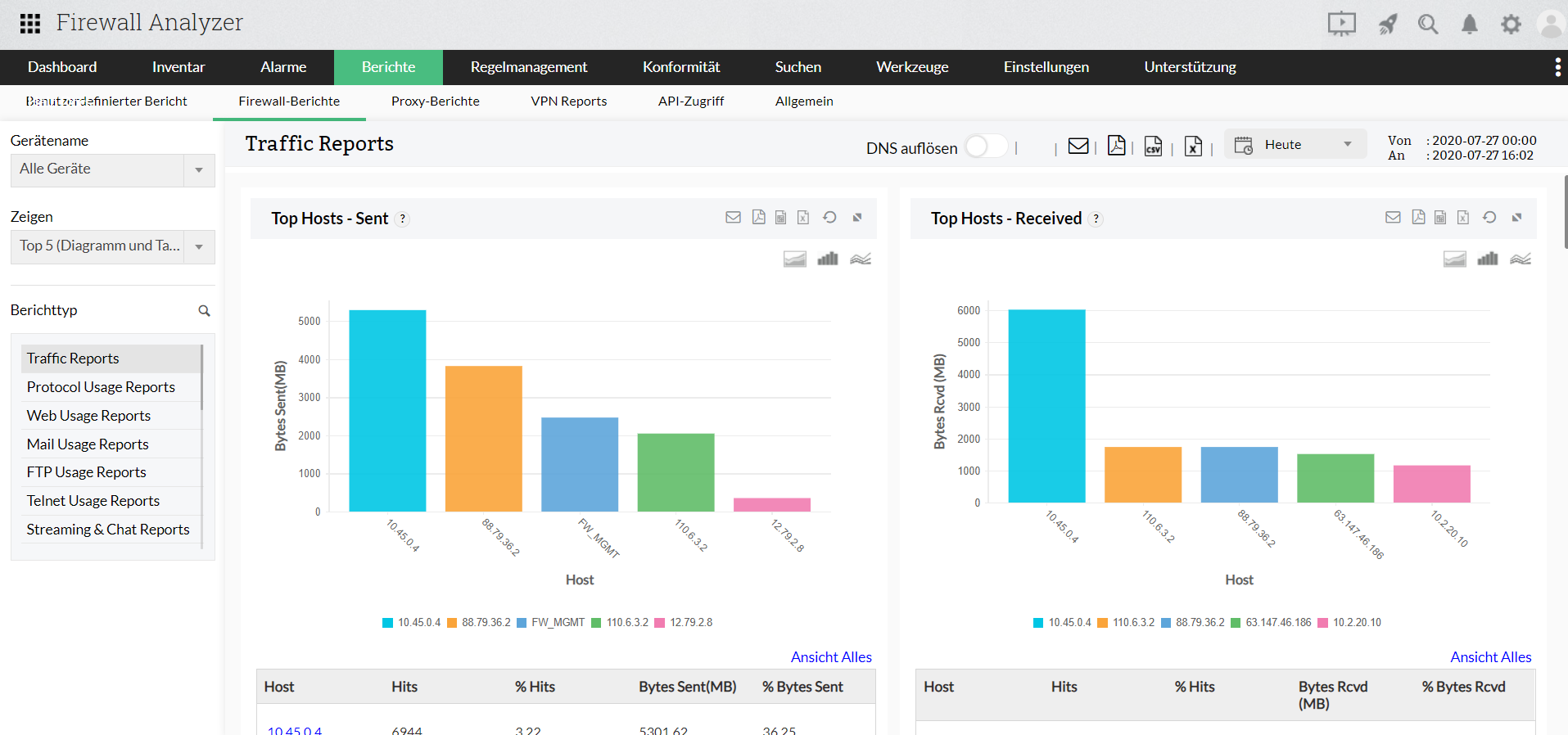Select Protocol Usage Reports in Berichttyp list
This screenshot has height=735, width=1568.
(x=101, y=387)
